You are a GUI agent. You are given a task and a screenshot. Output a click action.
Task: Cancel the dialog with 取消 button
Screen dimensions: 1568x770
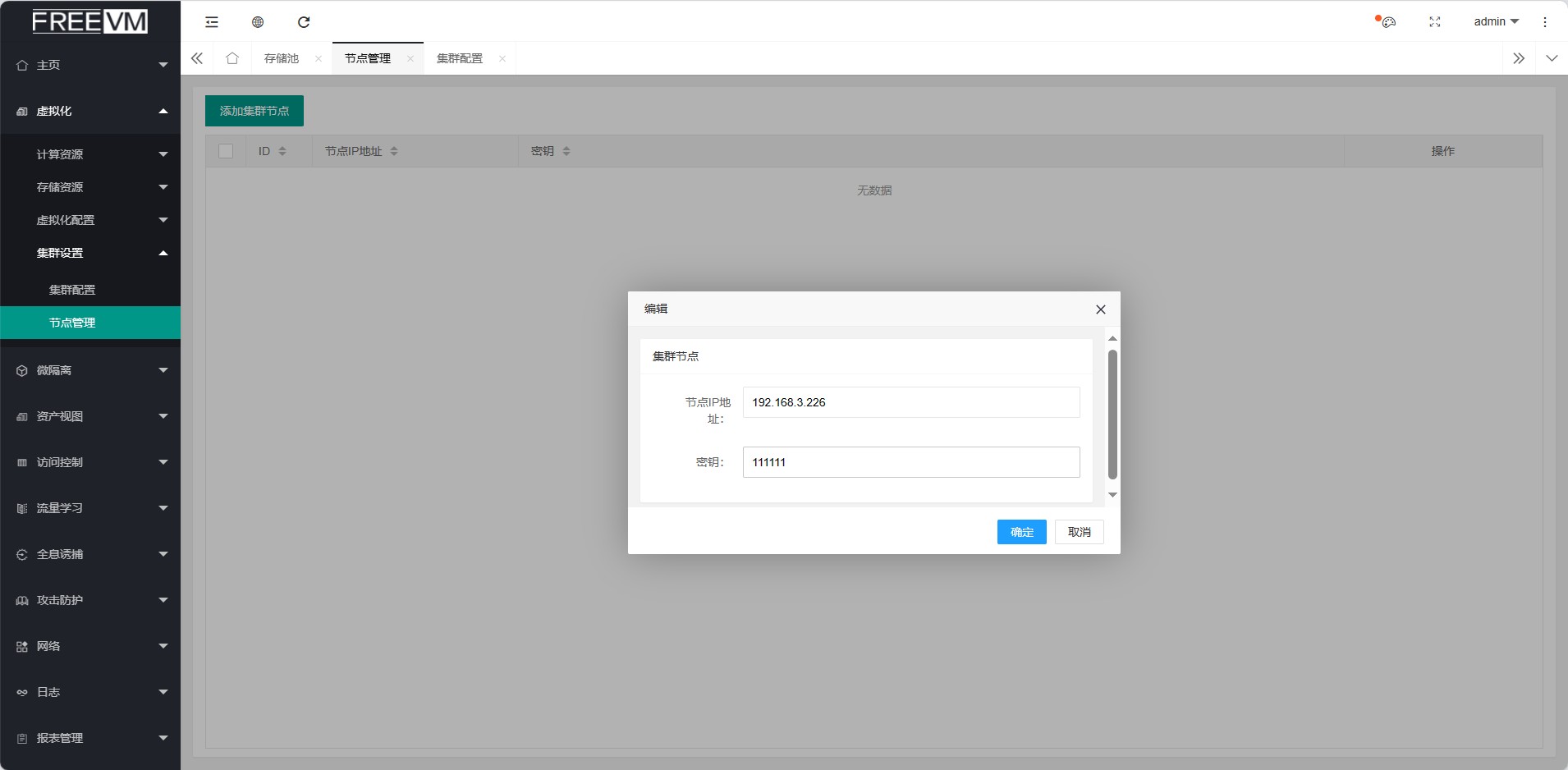pyautogui.click(x=1079, y=532)
